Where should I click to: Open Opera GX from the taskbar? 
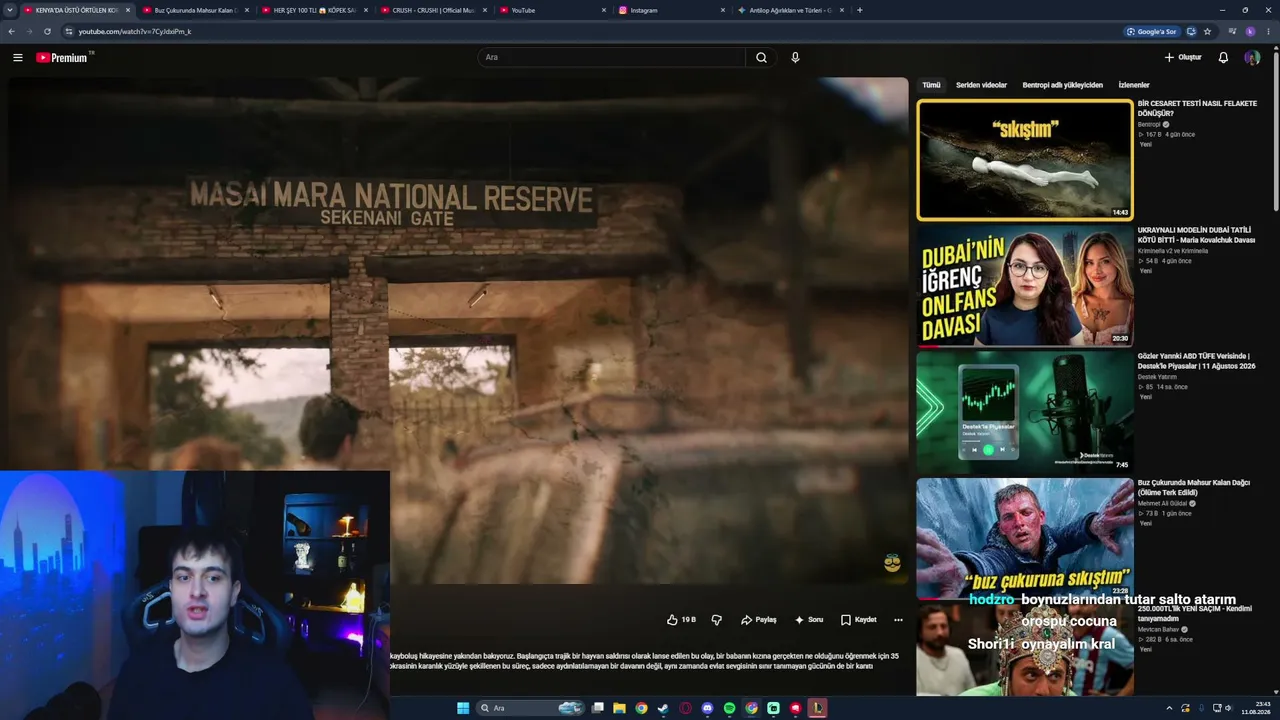click(x=685, y=708)
